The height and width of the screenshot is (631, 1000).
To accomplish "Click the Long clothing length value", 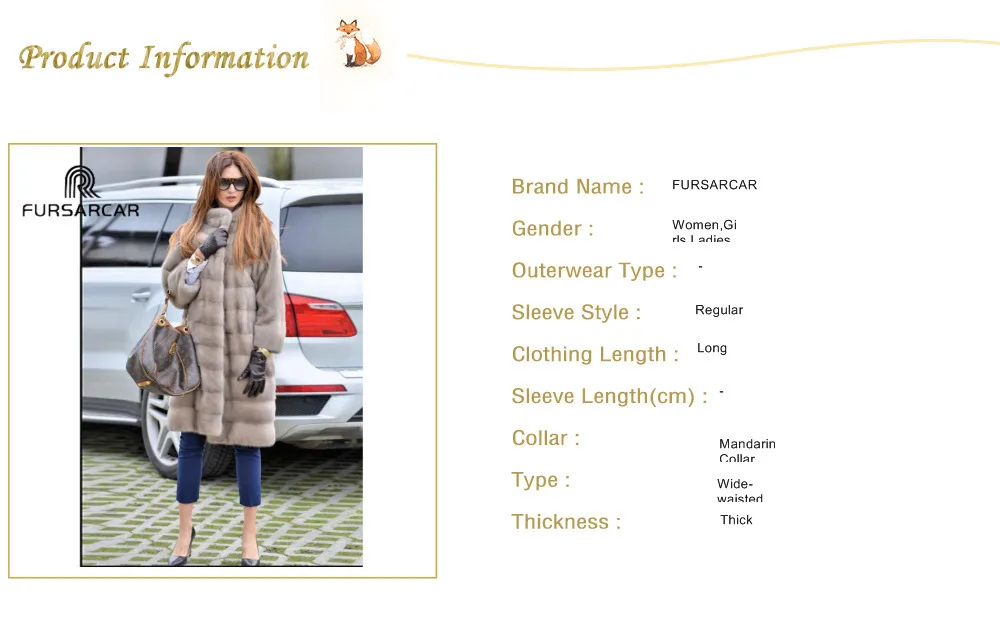I will [712, 348].
